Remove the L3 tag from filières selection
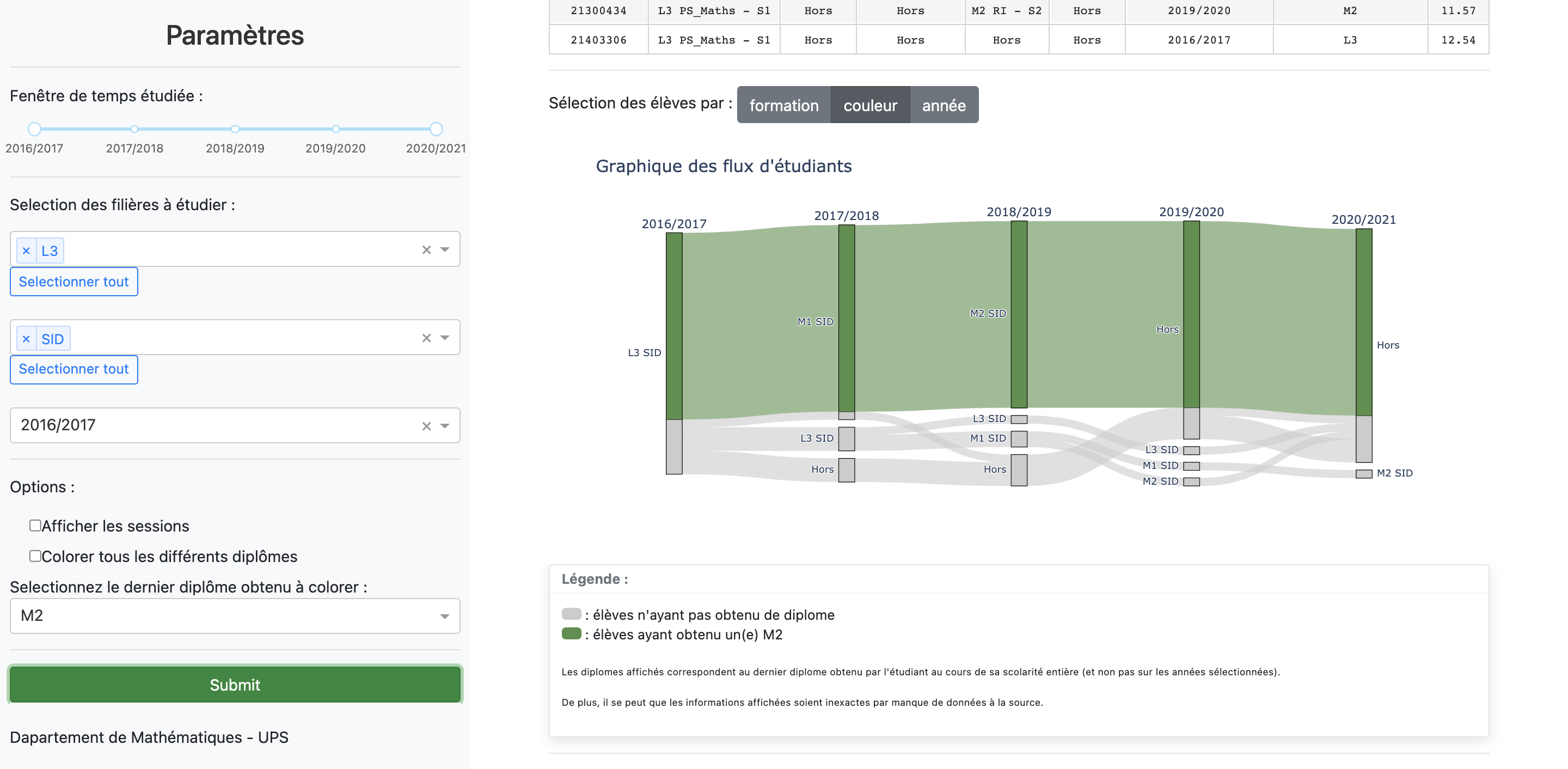The width and height of the screenshot is (1568, 769). pyautogui.click(x=26, y=249)
